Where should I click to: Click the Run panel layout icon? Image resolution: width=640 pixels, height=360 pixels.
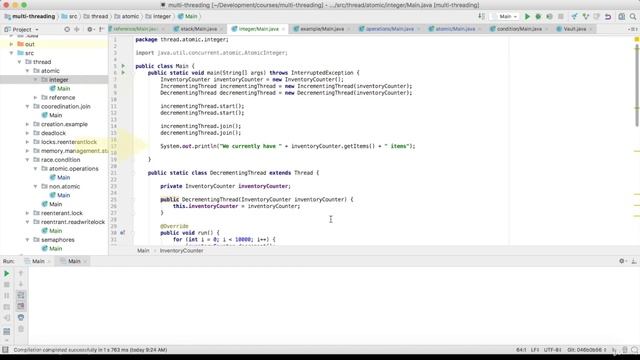point(7,331)
